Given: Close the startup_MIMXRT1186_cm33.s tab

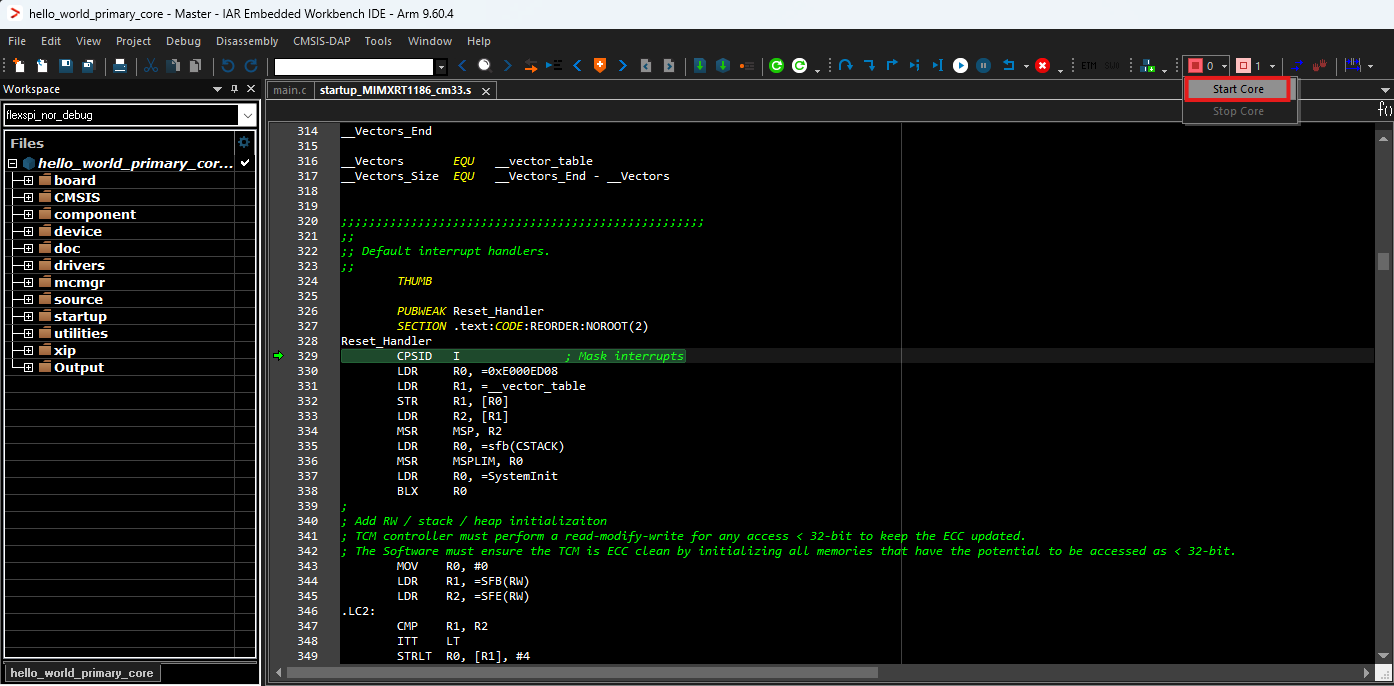Looking at the screenshot, I should (x=486, y=91).
